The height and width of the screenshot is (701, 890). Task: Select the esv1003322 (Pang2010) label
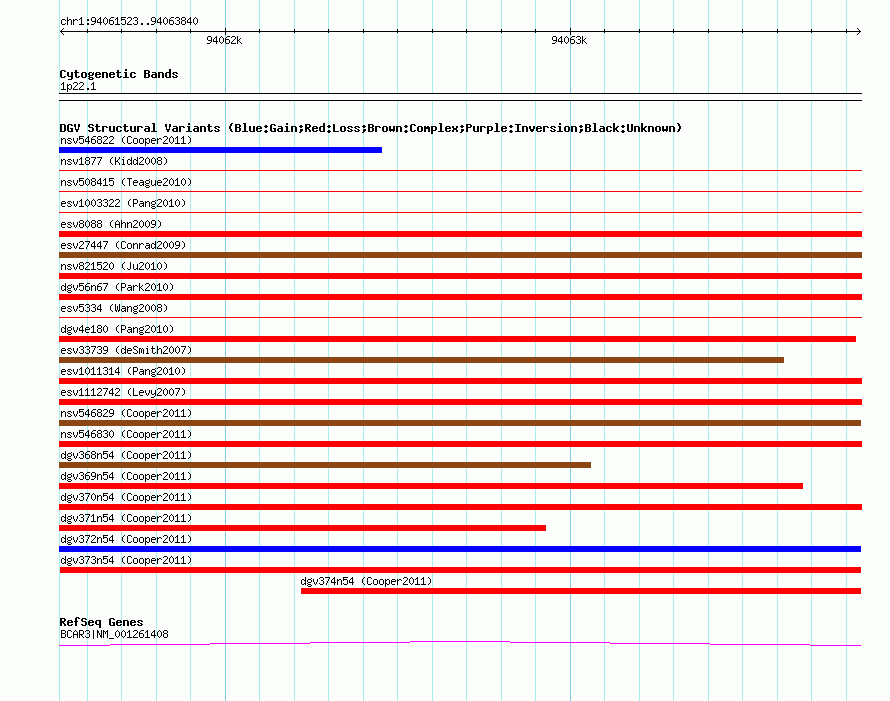123,203
